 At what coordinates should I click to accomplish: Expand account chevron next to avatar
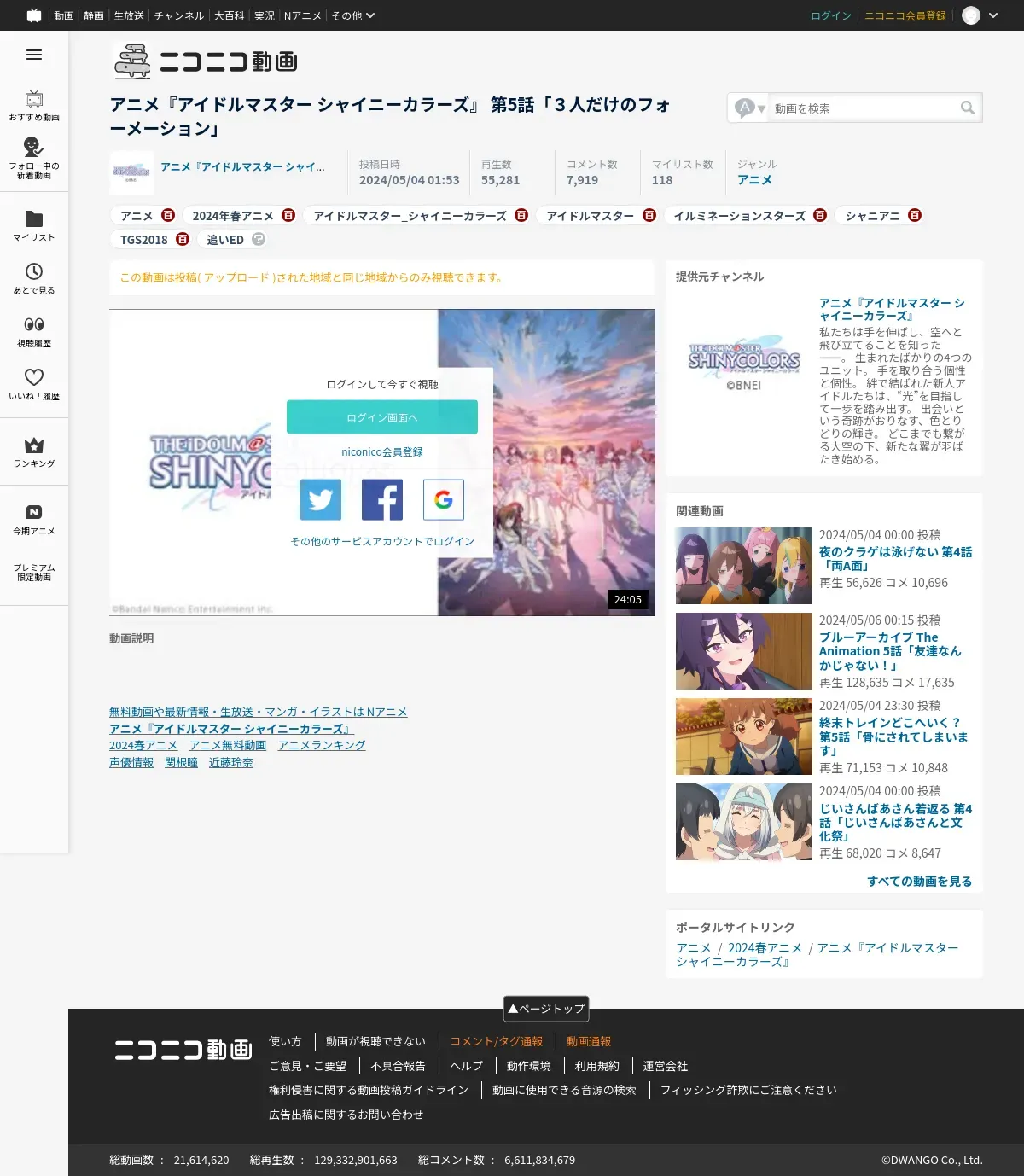(x=993, y=15)
